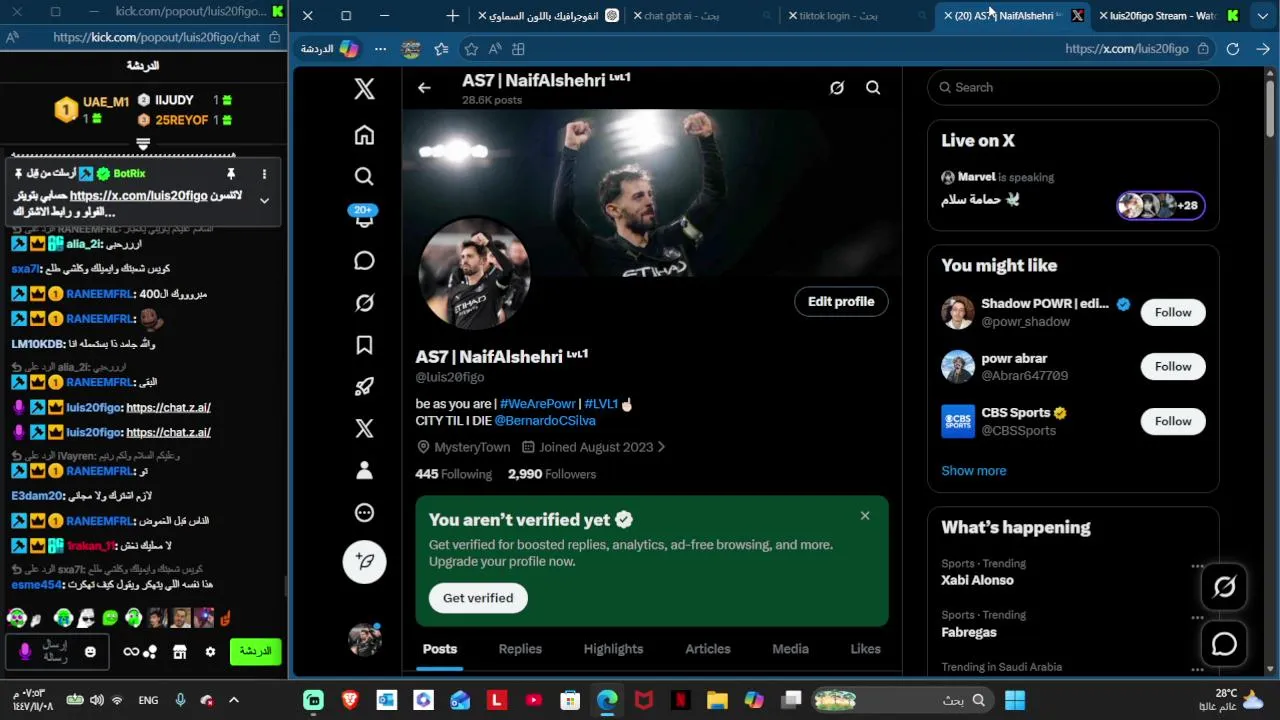The image size is (1280, 720).
Task: Expand Joined August 2023 chevron
Action: click(x=661, y=447)
